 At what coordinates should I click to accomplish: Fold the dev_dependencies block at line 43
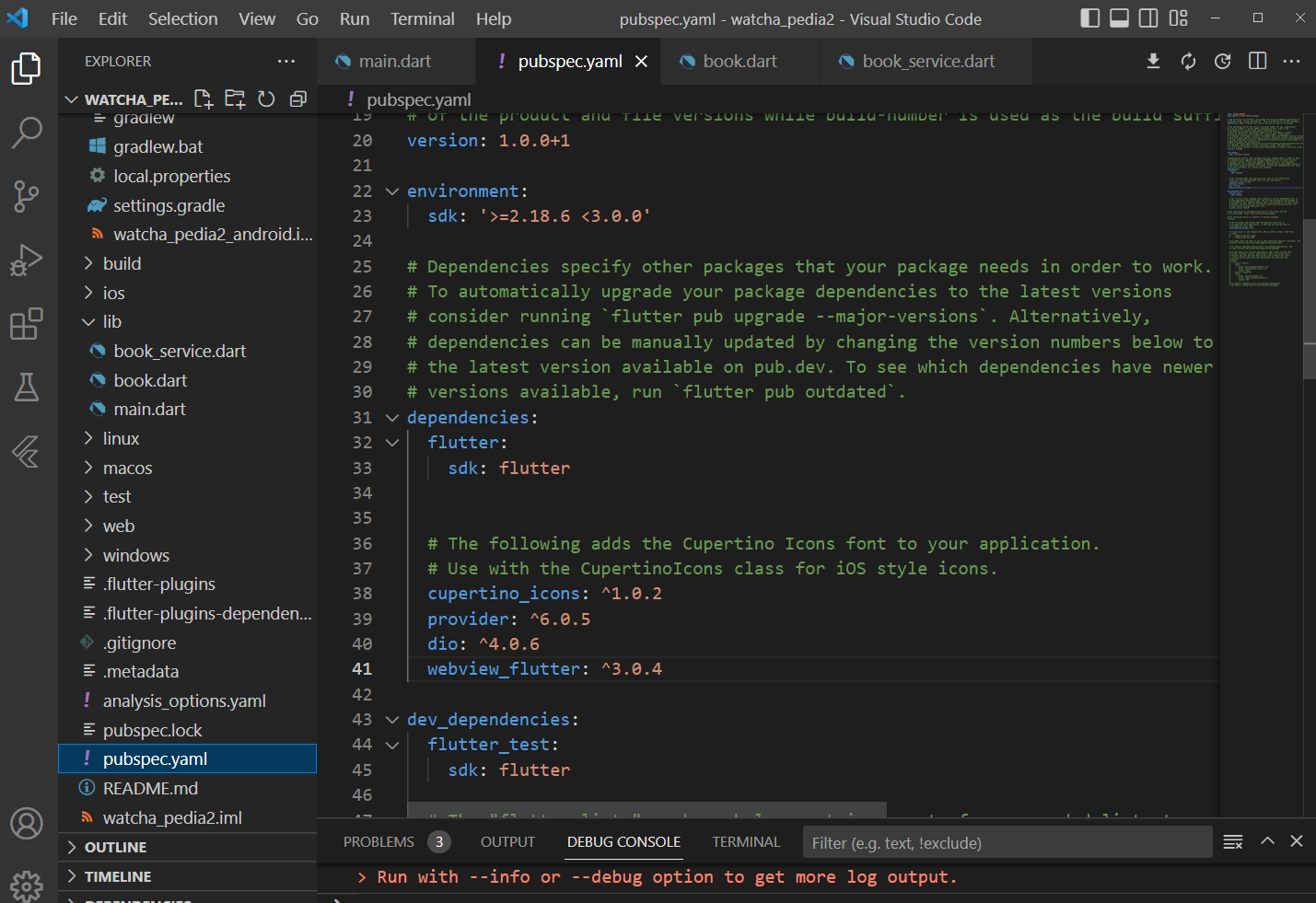391,720
